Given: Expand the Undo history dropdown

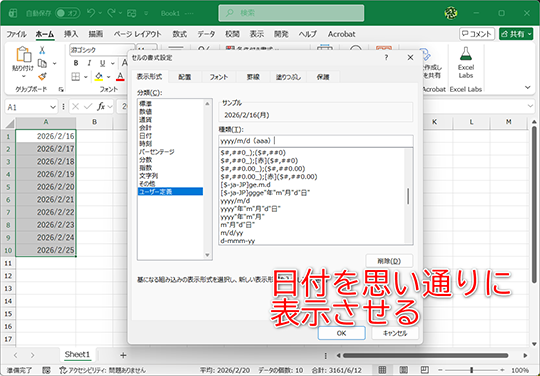Looking at the screenshot, I should tap(100, 13).
